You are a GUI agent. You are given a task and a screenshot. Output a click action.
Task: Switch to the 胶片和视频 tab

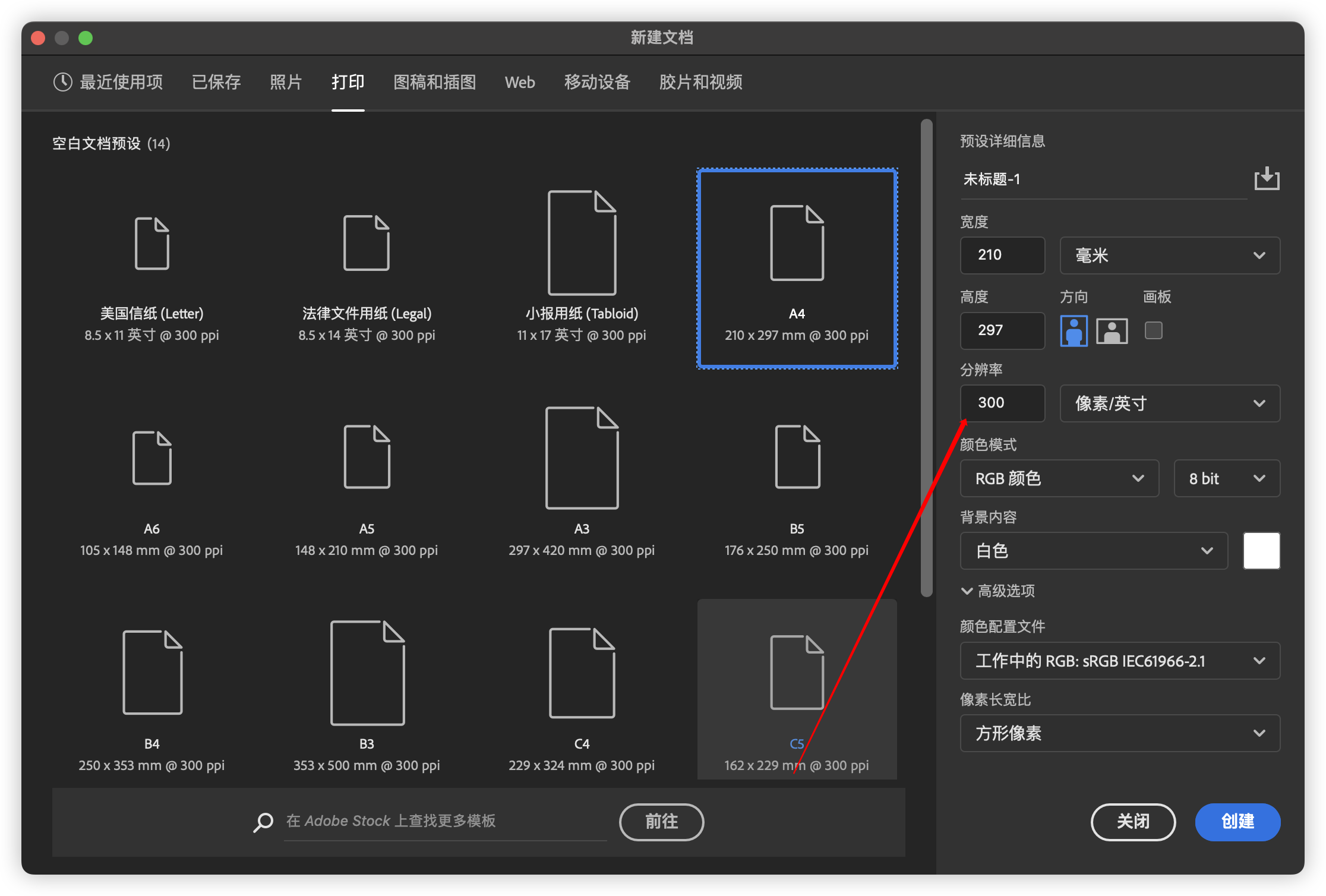coord(700,82)
